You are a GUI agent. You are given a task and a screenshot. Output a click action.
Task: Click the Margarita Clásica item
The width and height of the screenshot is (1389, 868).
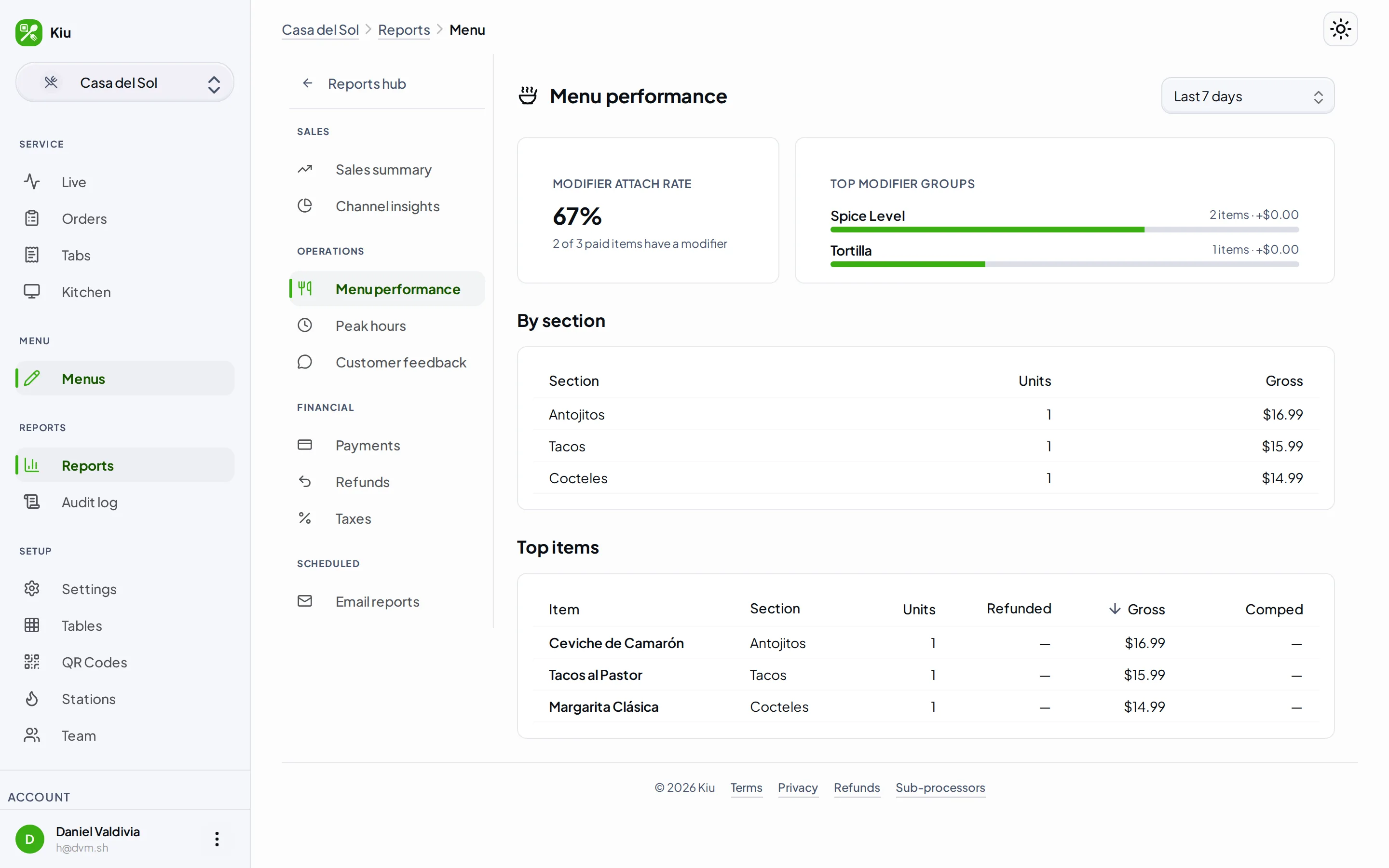click(603, 706)
